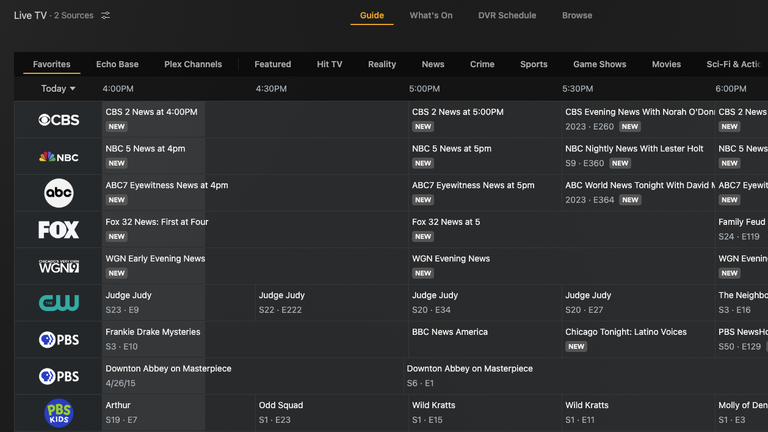Open Judge Judy S22 E222 listing

pyautogui.click(x=332, y=303)
